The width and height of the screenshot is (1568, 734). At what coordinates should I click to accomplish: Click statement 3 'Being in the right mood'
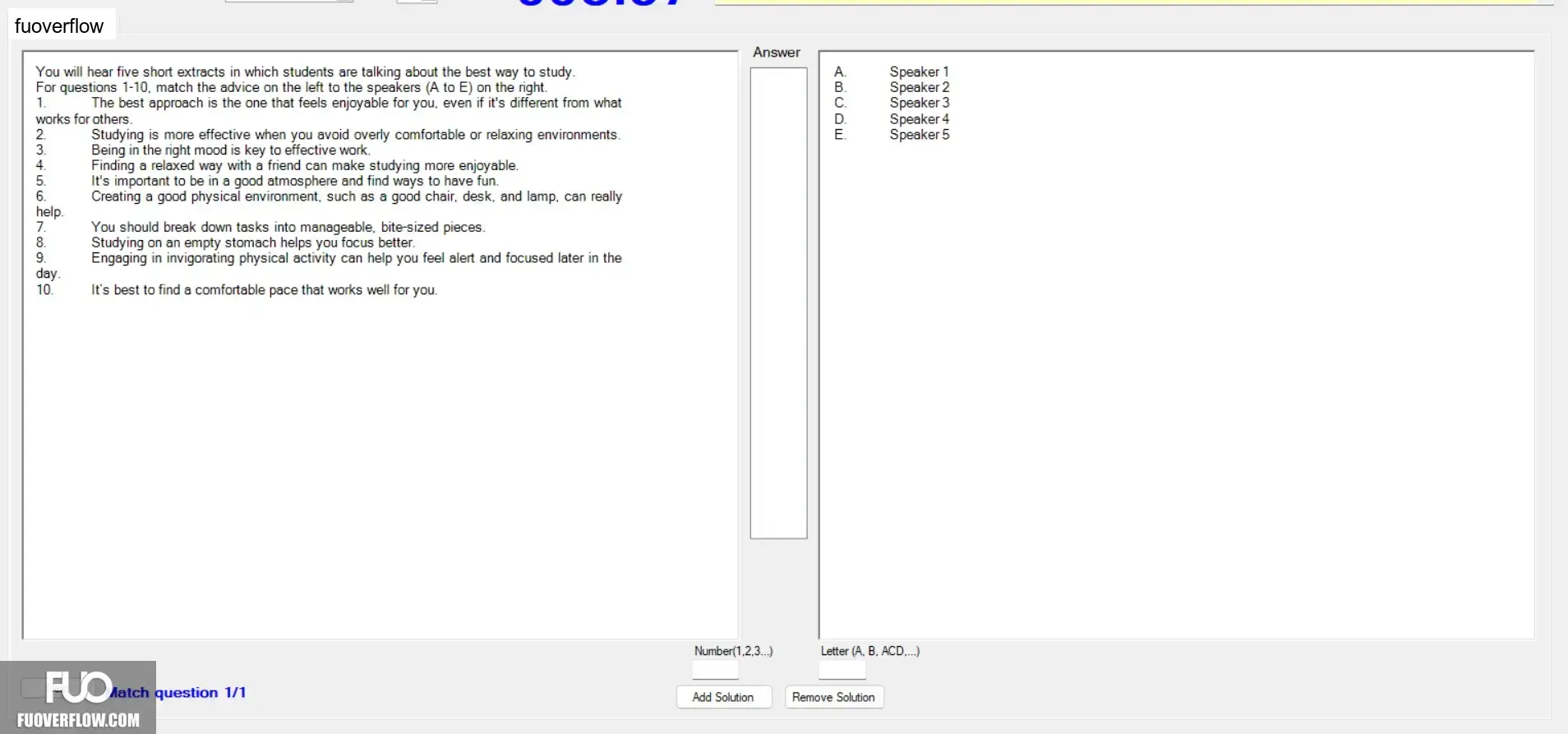point(203,150)
